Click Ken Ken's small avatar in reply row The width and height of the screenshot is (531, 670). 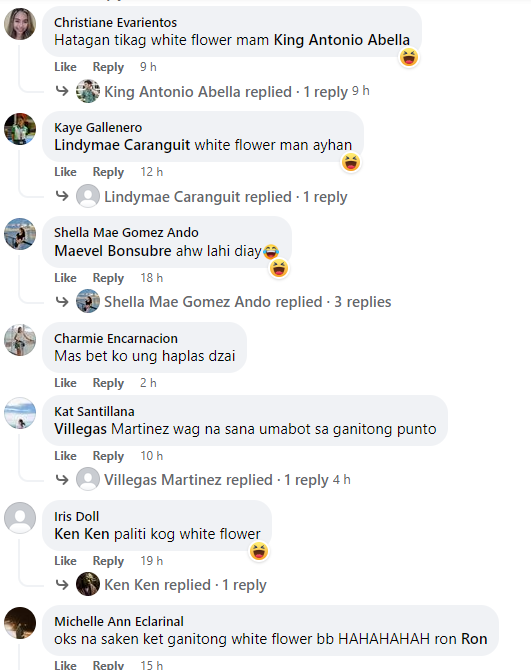[88, 584]
